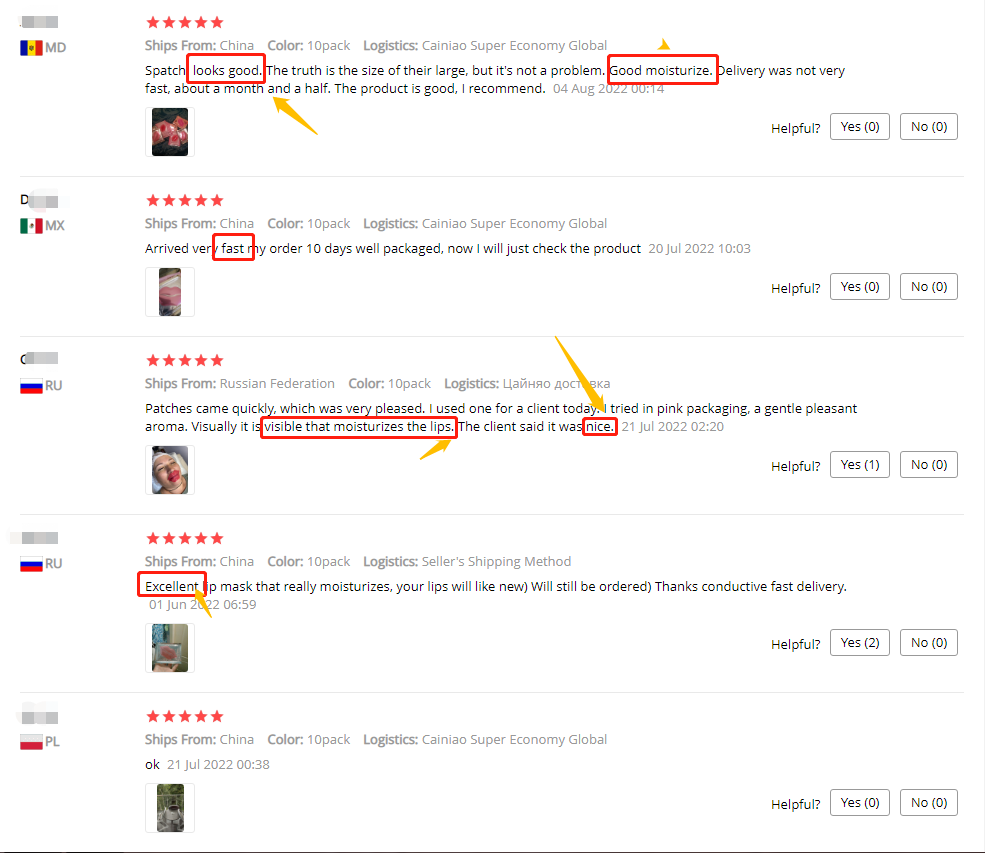Click the Poland flag icon beside PL
This screenshot has height=853, width=985.
tap(31, 742)
